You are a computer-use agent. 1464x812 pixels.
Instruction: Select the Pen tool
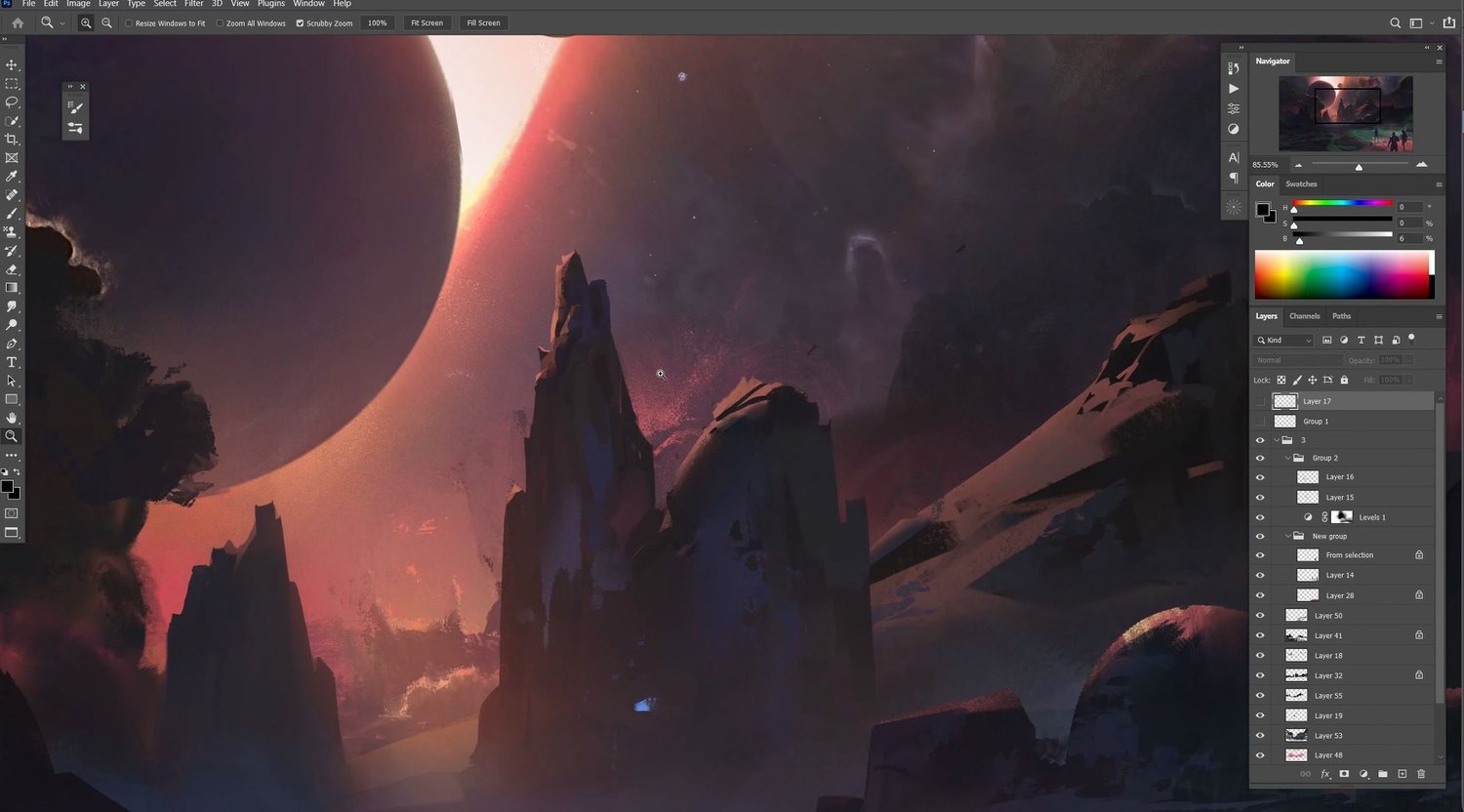(x=12, y=344)
